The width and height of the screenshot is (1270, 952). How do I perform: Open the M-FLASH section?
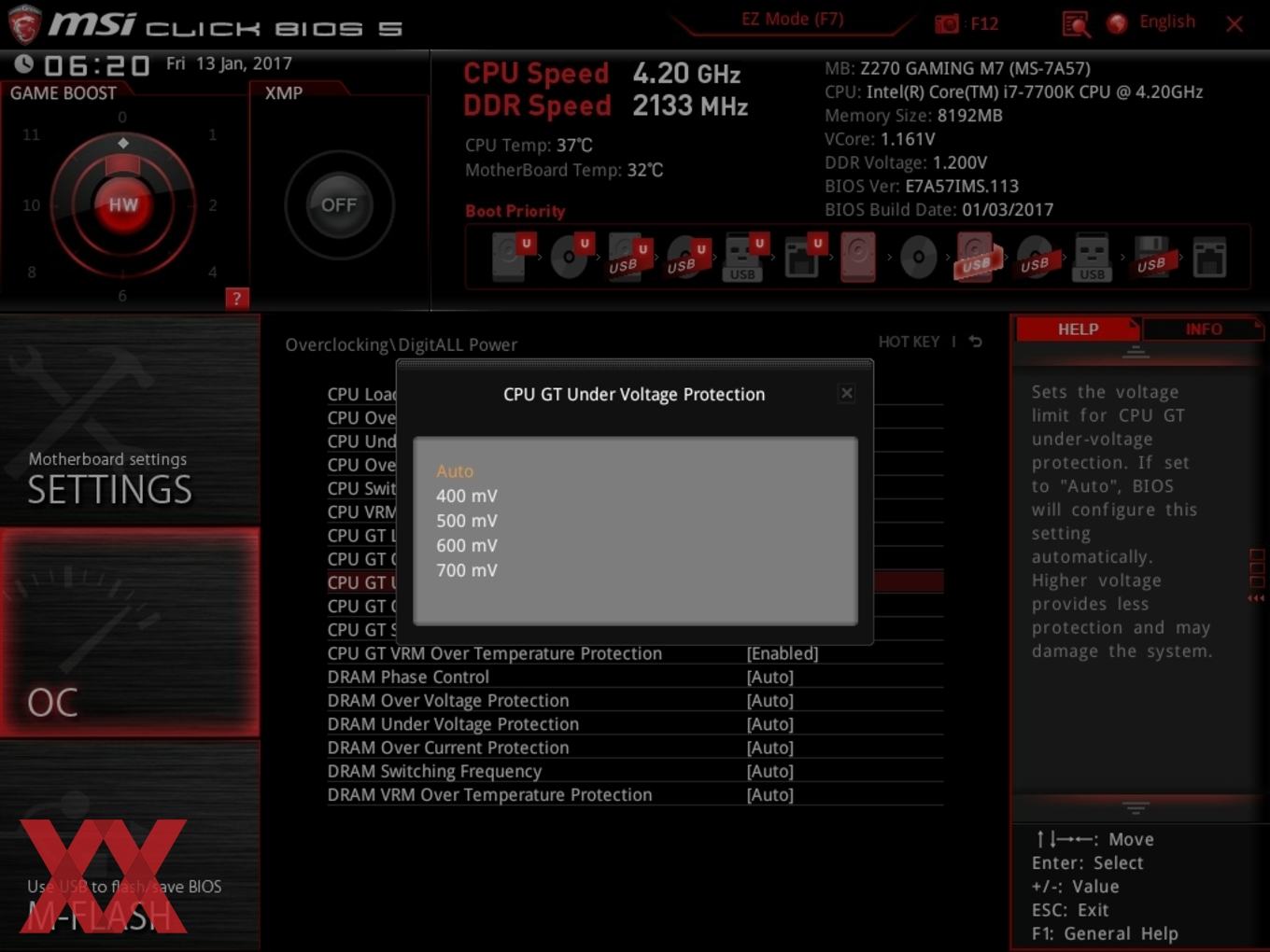[x=130, y=846]
